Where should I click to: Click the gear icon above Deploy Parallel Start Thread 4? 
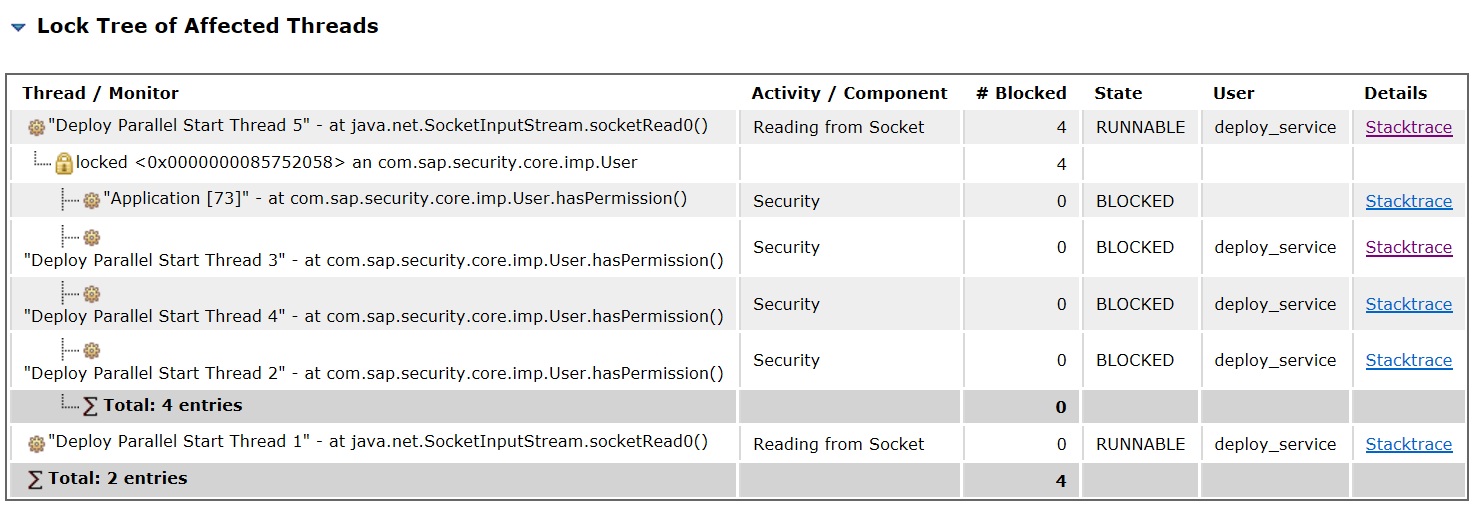pyautogui.click(x=92, y=294)
